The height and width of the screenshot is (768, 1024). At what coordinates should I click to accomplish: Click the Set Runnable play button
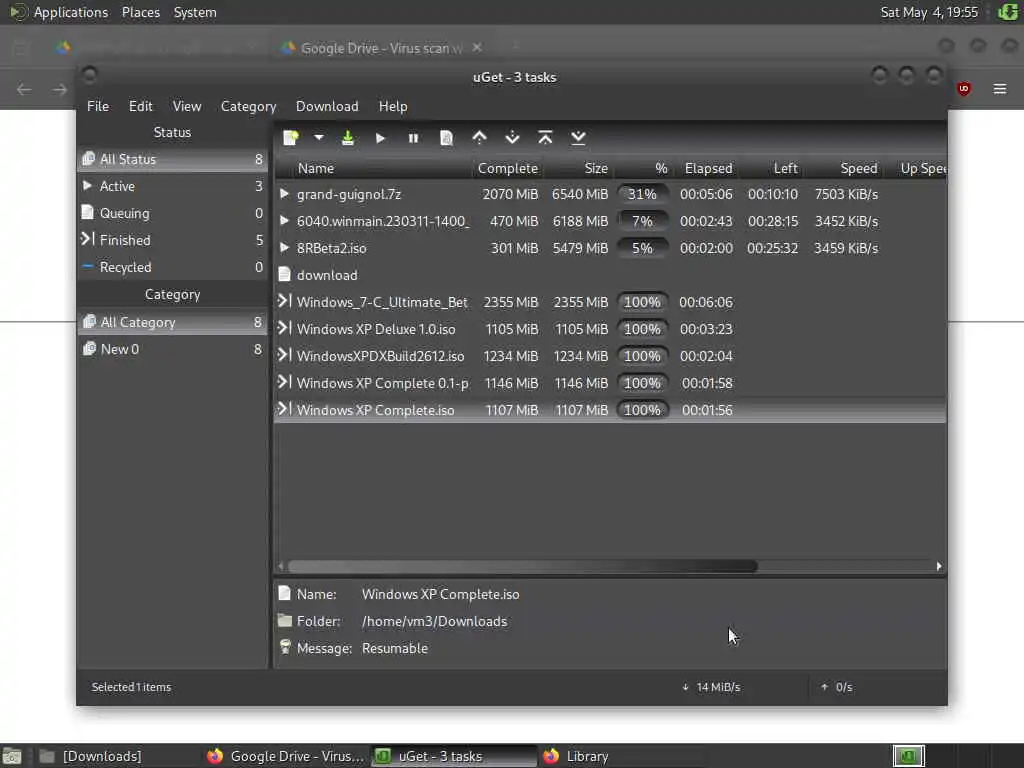click(x=380, y=138)
